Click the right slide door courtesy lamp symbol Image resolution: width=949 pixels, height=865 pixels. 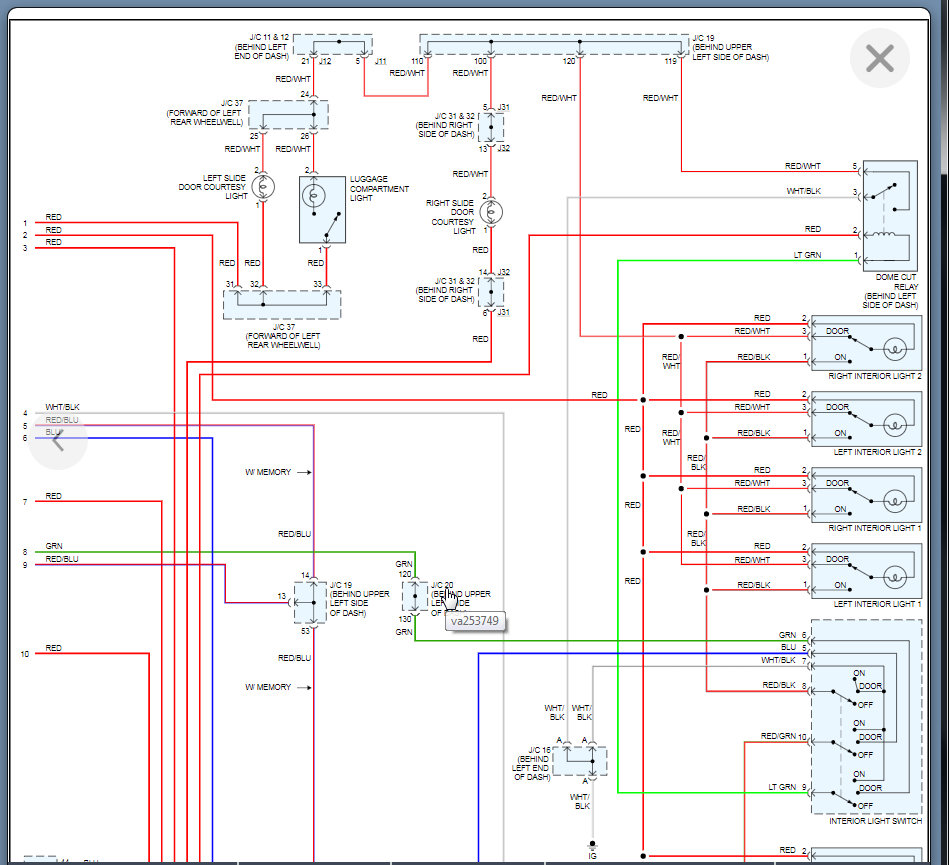point(491,212)
